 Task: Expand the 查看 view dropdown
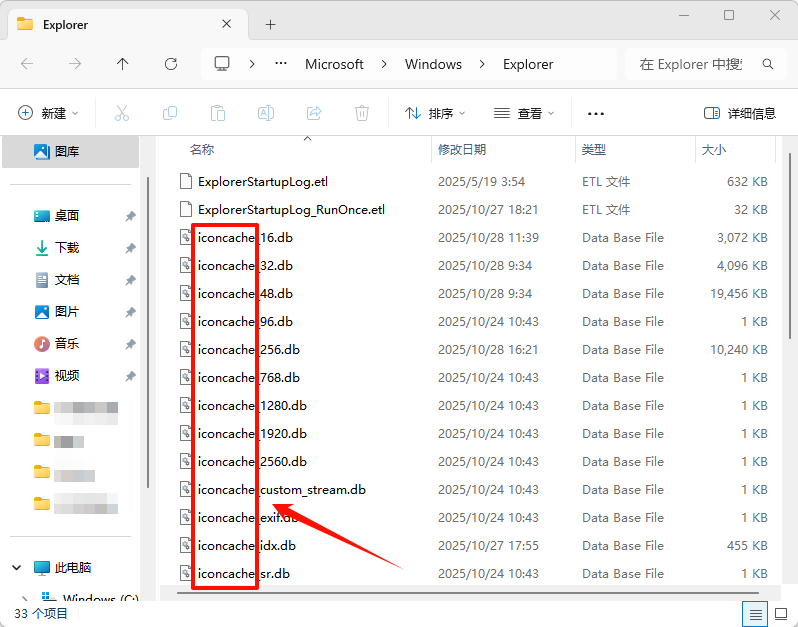pyautogui.click(x=525, y=113)
